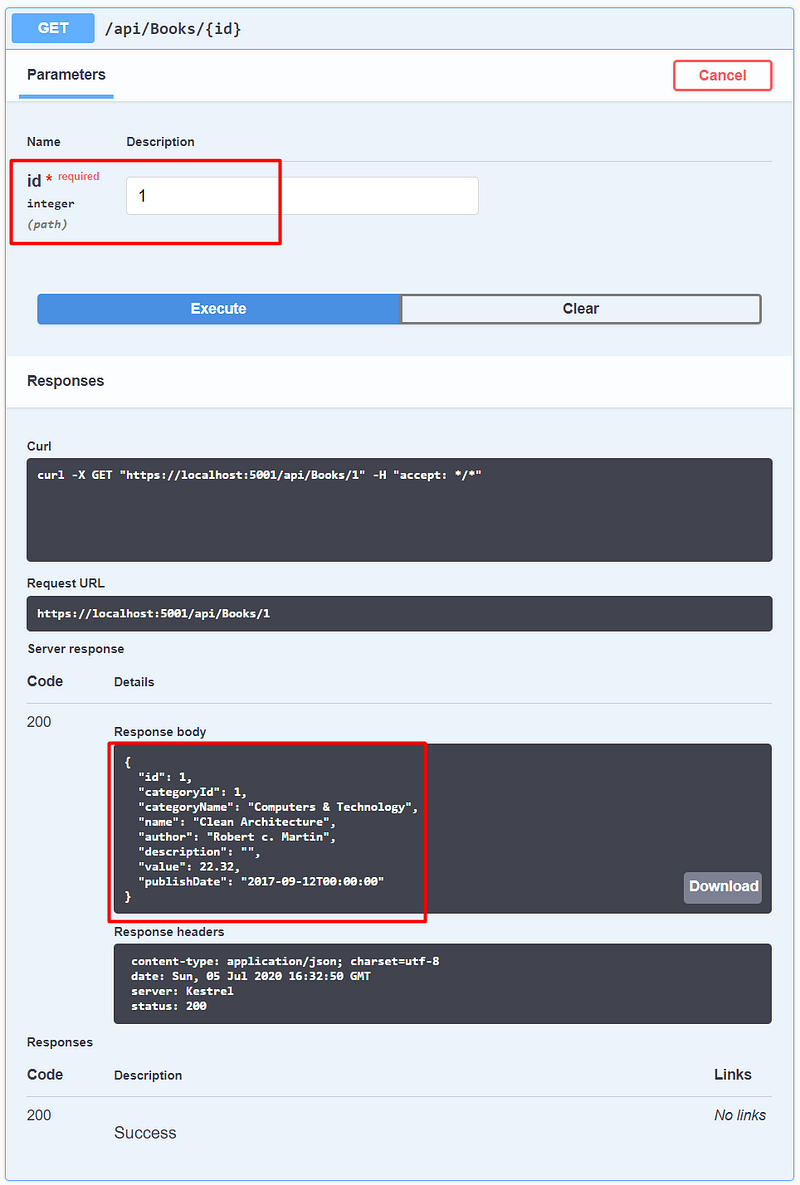Select the "description": "" line
The width and height of the screenshot is (800, 1185).
coord(199,852)
